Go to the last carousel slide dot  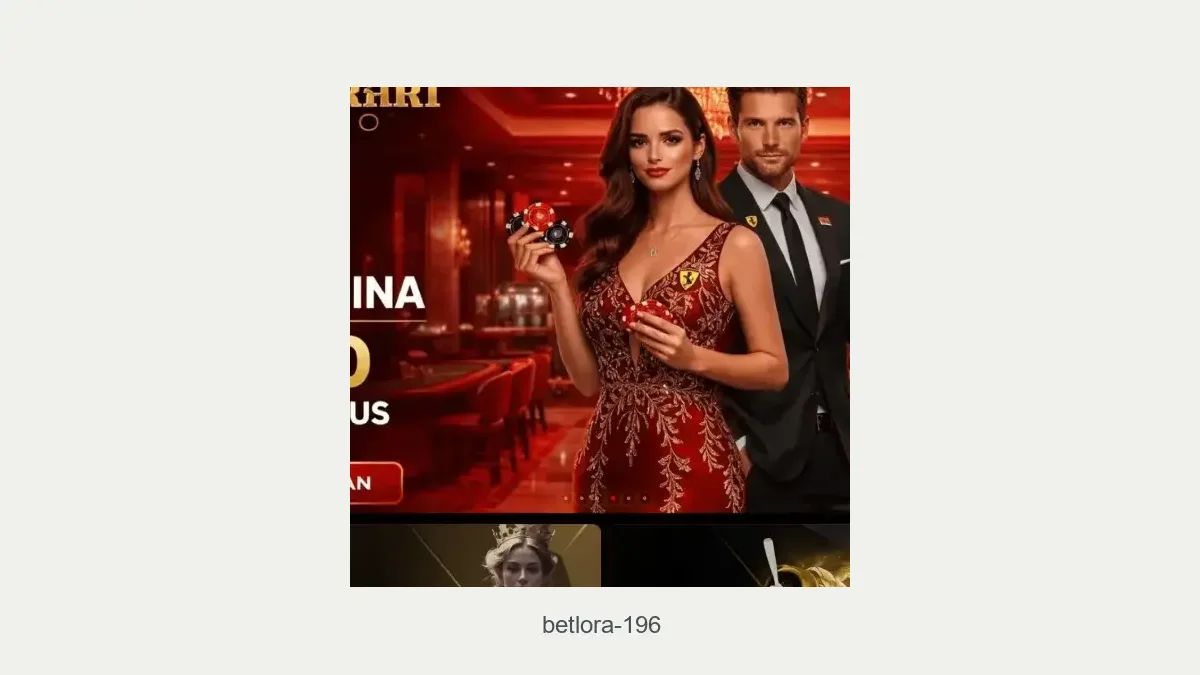(644, 498)
